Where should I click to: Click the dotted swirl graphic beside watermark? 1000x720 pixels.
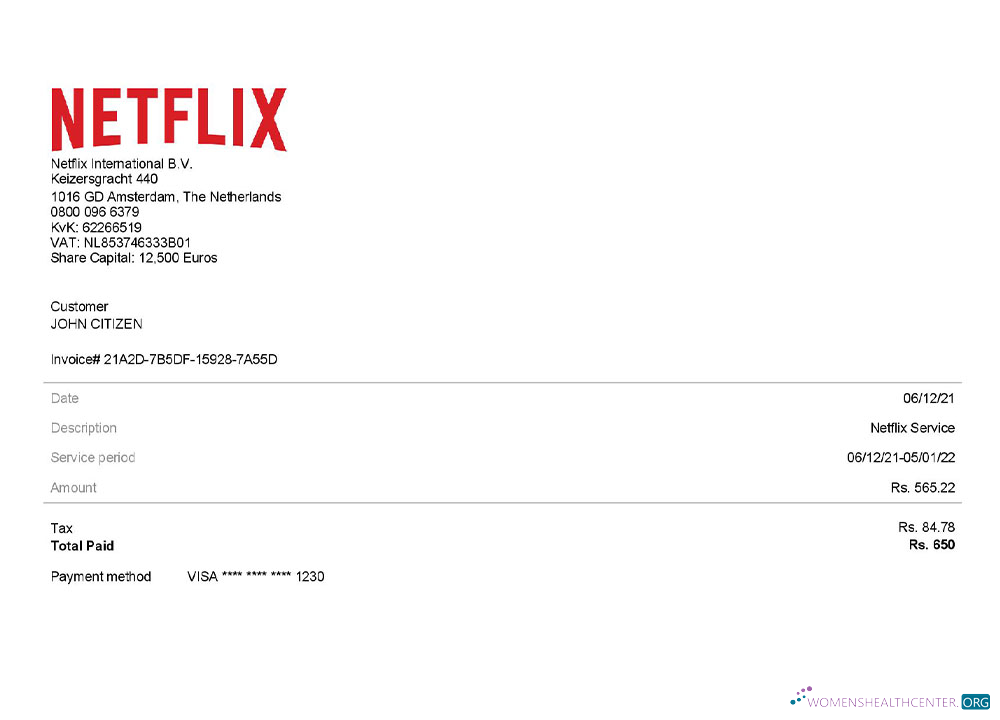(x=800, y=693)
